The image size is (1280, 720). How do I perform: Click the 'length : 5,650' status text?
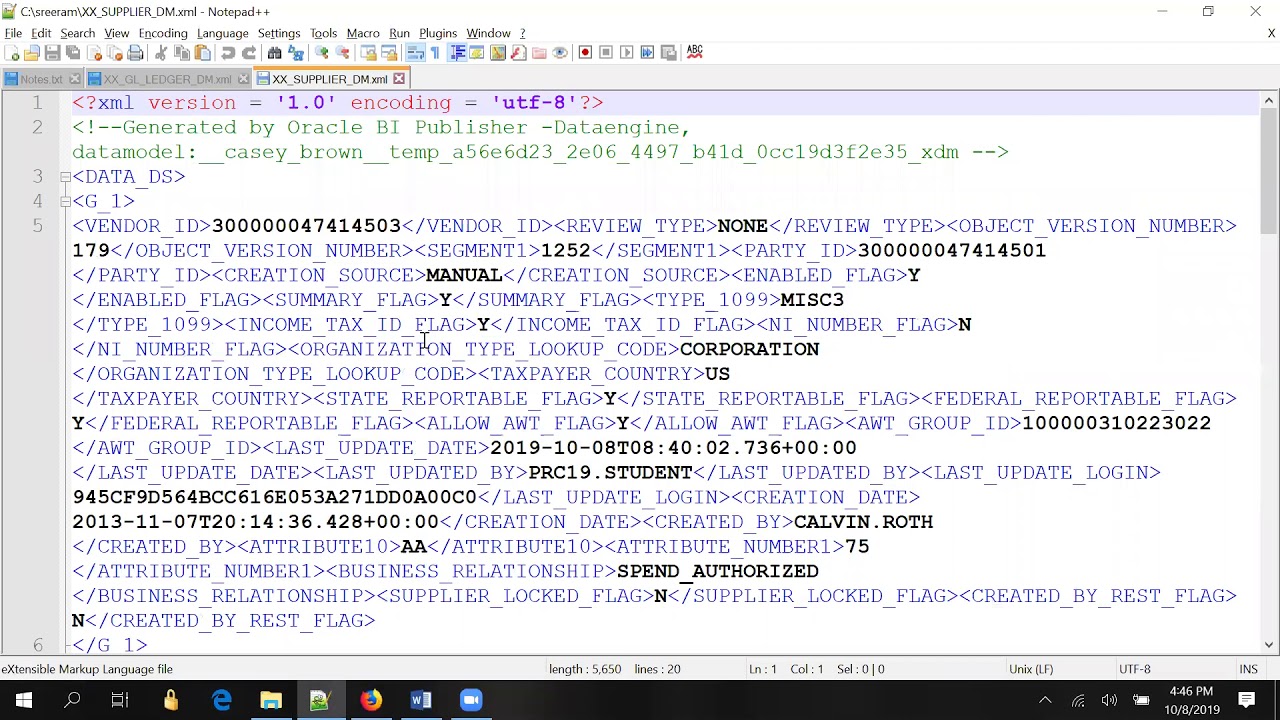pyautogui.click(x=585, y=669)
